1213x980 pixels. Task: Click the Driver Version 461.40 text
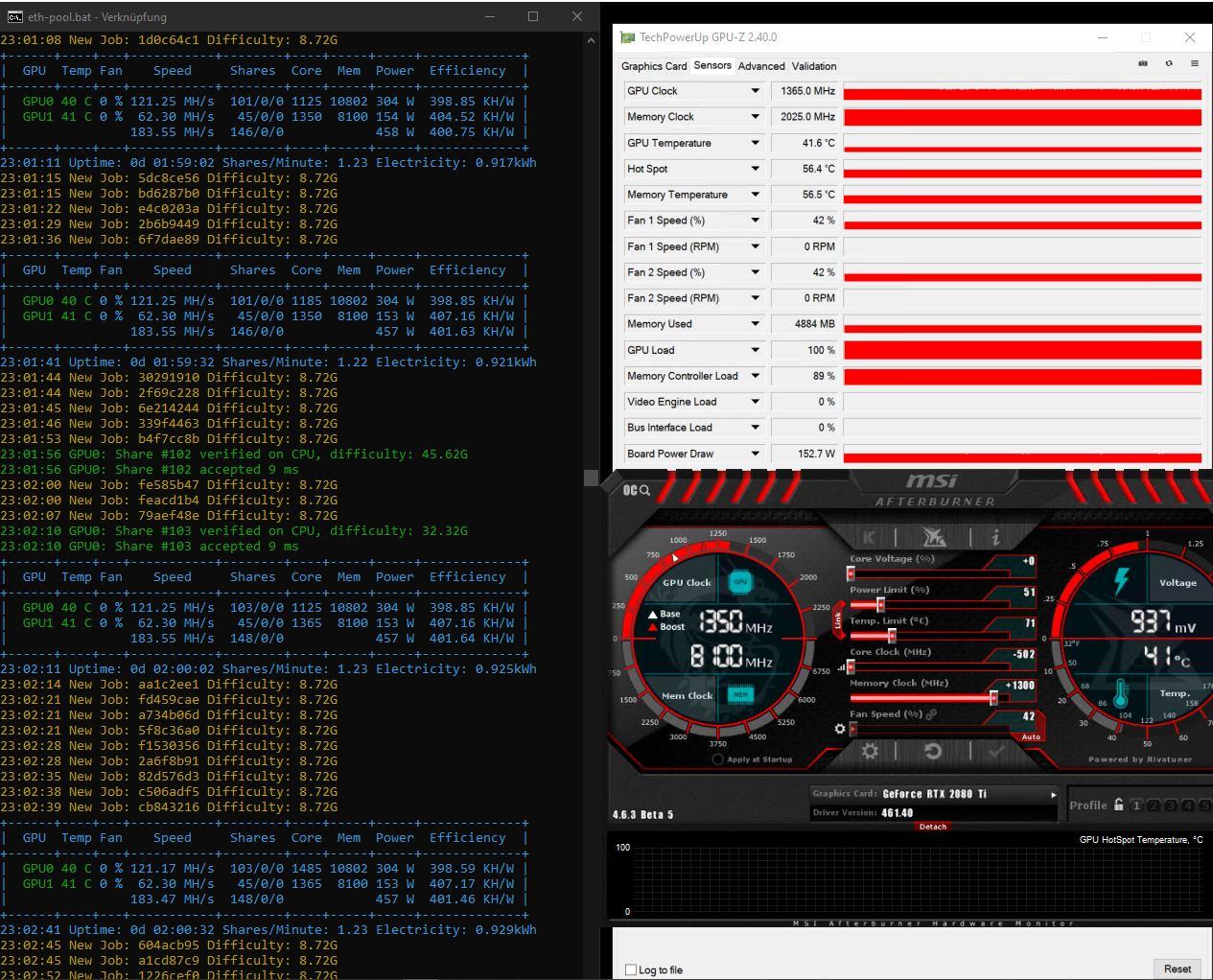pos(863,812)
